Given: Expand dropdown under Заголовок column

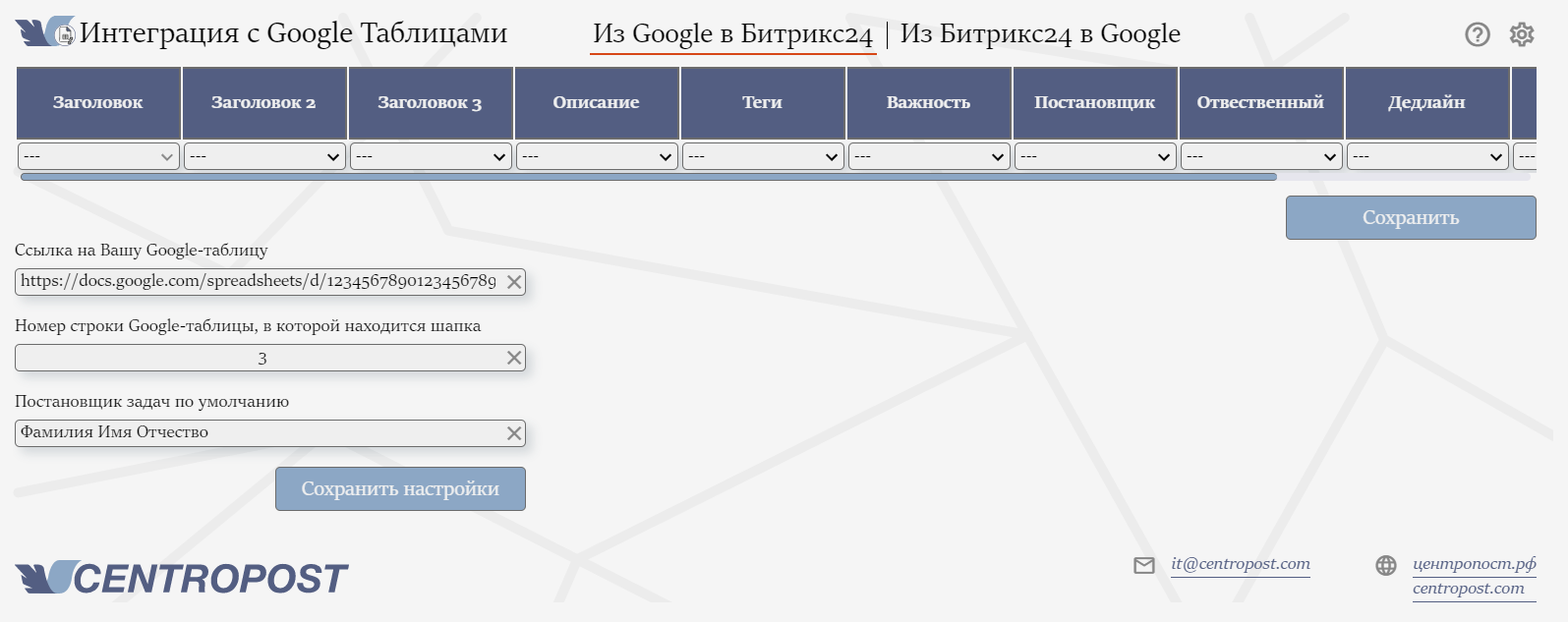Looking at the screenshot, I should (x=98, y=156).
